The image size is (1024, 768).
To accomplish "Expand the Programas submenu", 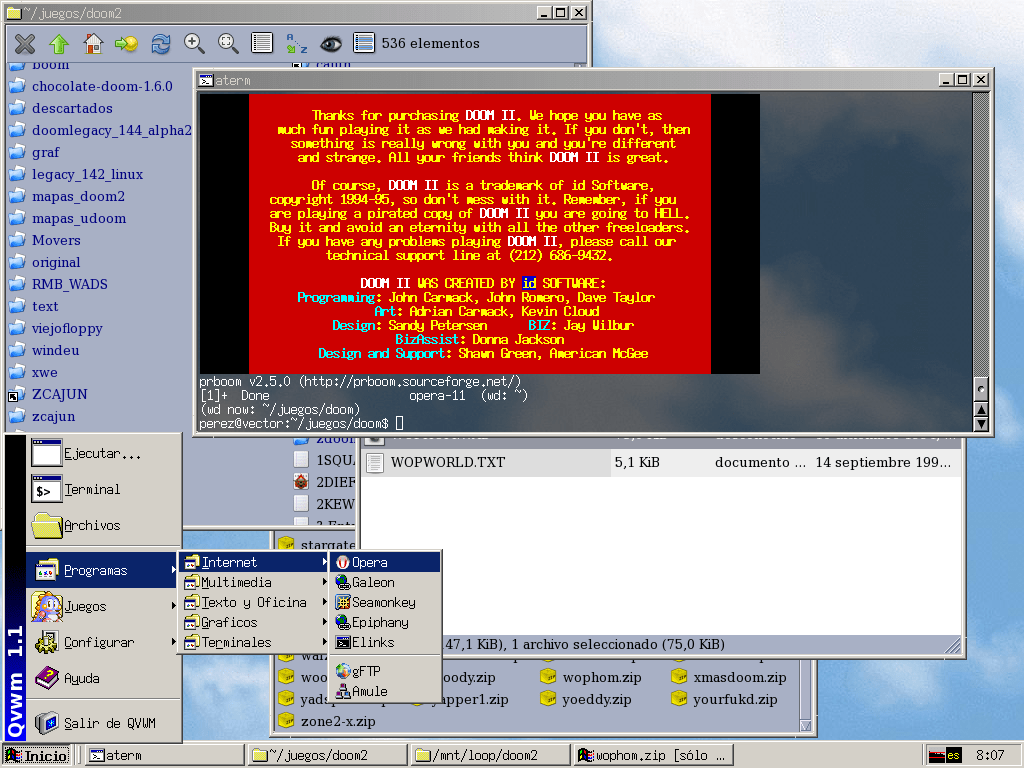I will coord(103,570).
